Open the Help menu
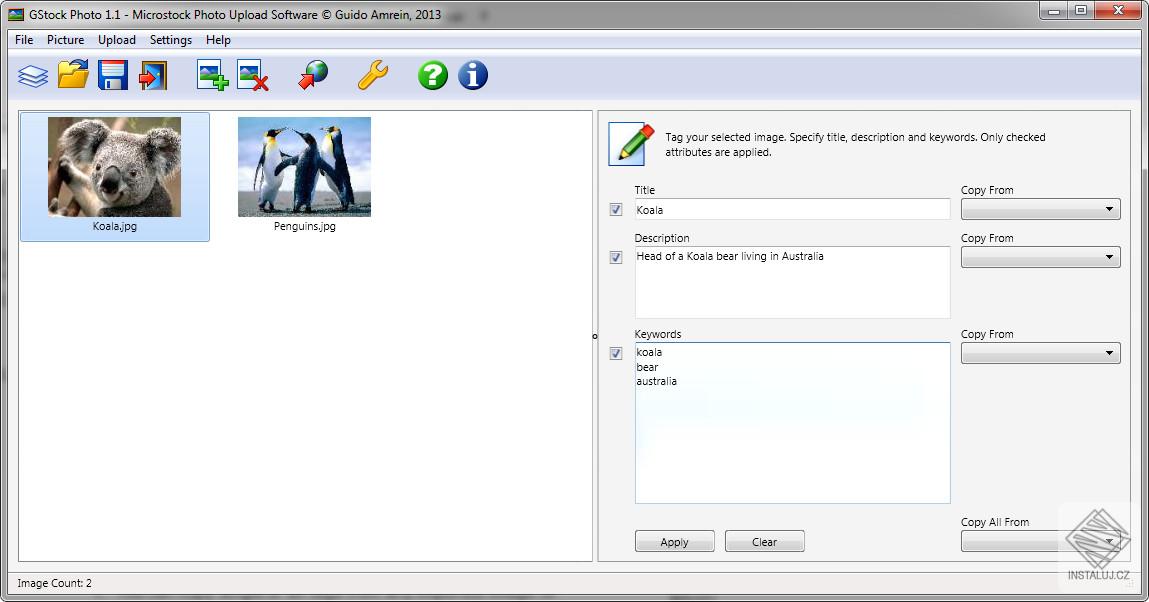Viewport: 1149px width, 602px height. click(x=218, y=40)
